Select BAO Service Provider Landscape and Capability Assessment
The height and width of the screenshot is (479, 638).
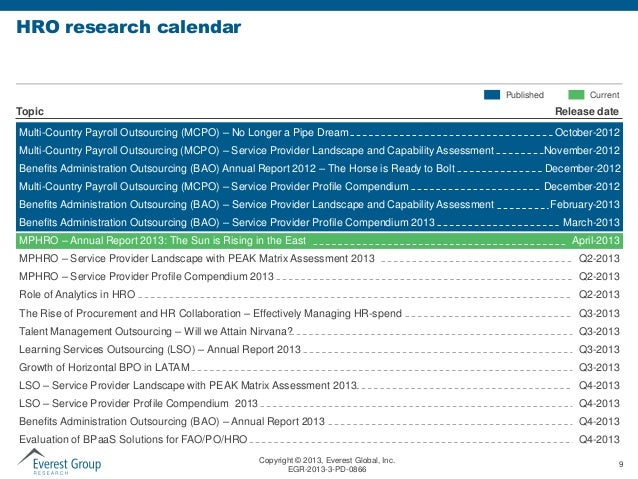(319, 204)
